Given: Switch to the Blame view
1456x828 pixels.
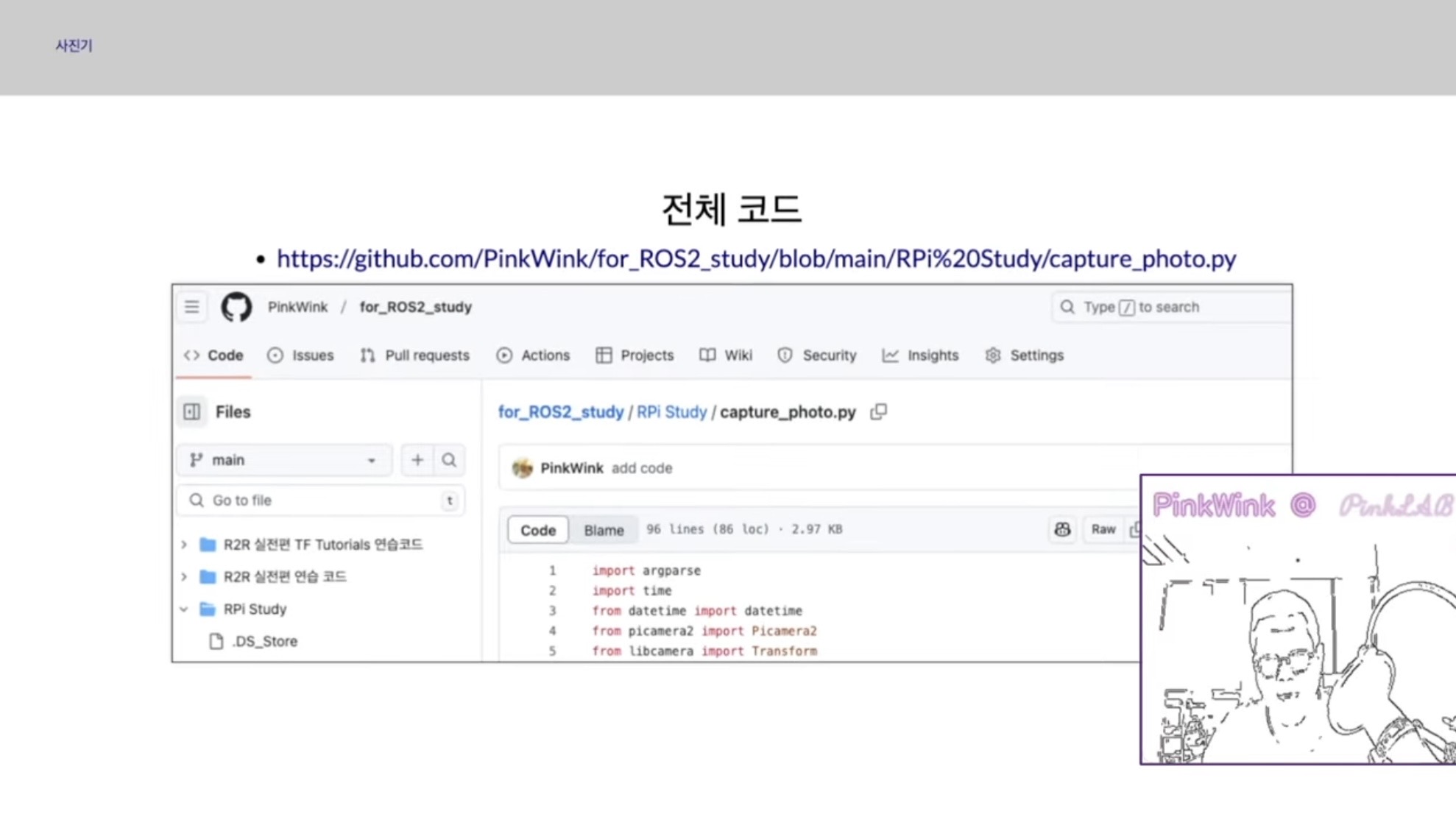Looking at the screenshot, I should coord(604,530).
